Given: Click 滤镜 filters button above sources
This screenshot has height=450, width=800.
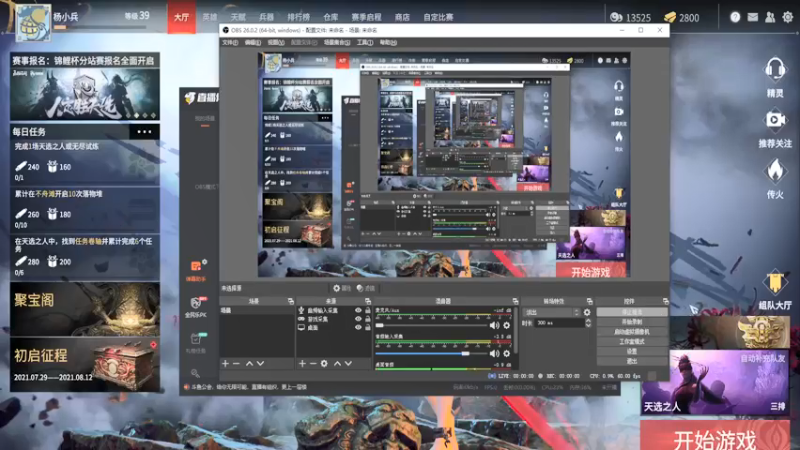Looking at the screenshot, I should (368, 288).
